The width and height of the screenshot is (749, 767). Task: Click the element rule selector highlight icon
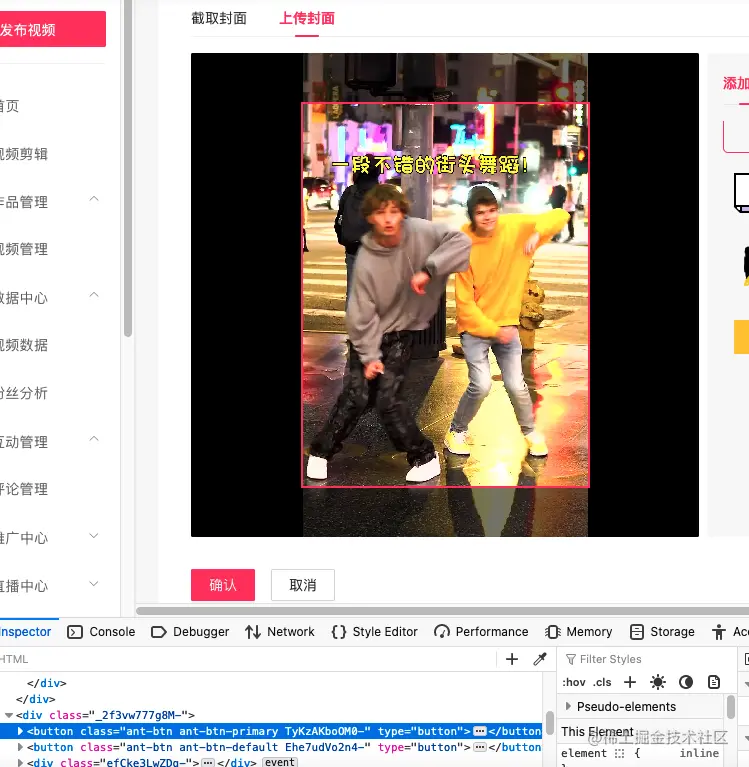[x=620, y=753]
